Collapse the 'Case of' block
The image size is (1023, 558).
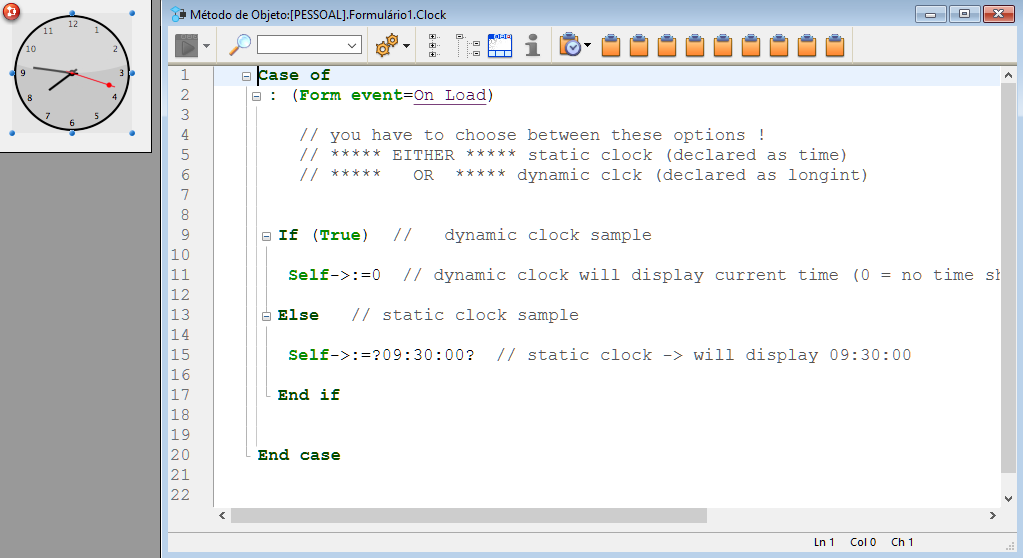pyautogui.click(x=246, y=76)
